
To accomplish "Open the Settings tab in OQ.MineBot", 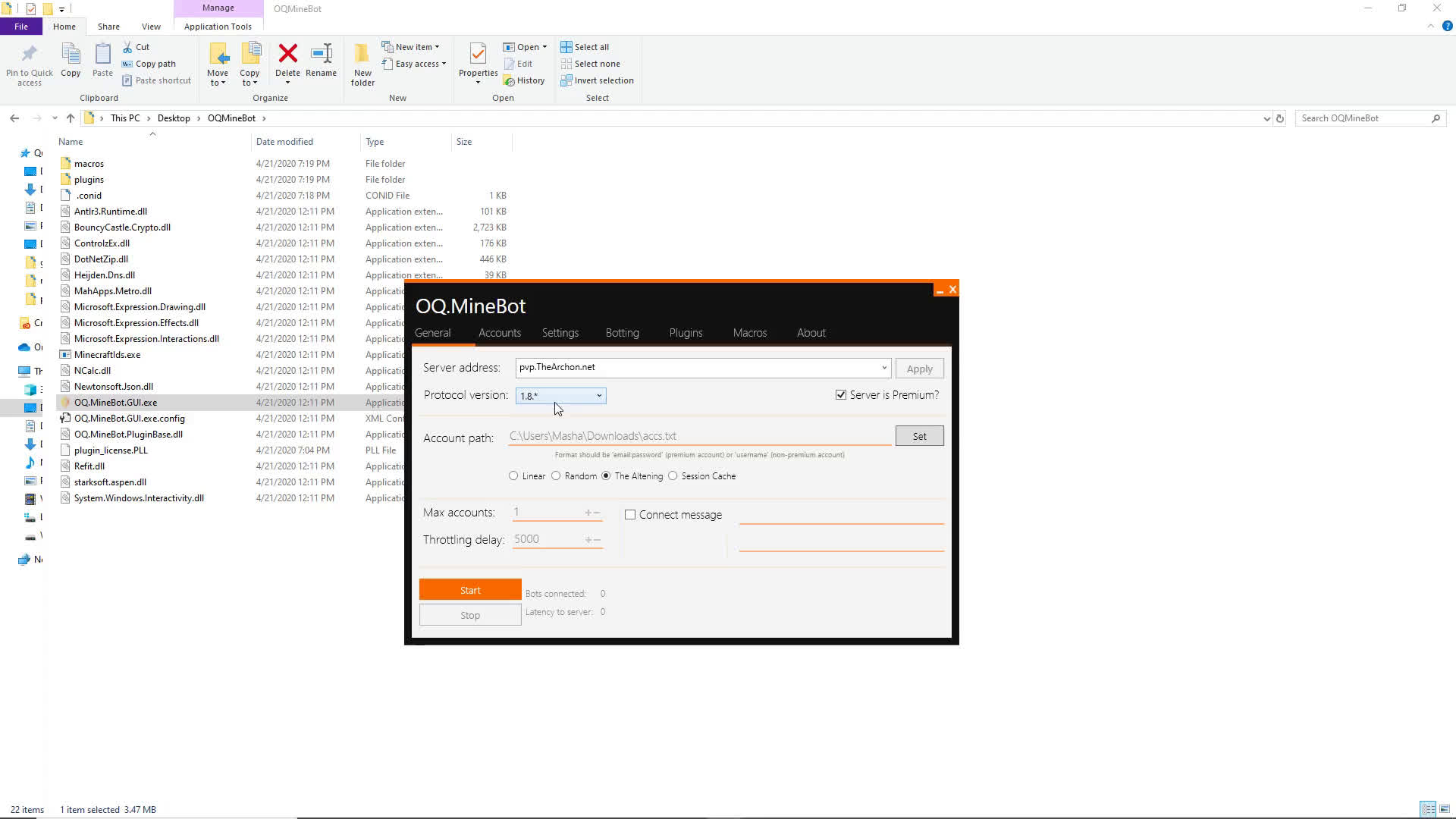I will pos(560,333).
